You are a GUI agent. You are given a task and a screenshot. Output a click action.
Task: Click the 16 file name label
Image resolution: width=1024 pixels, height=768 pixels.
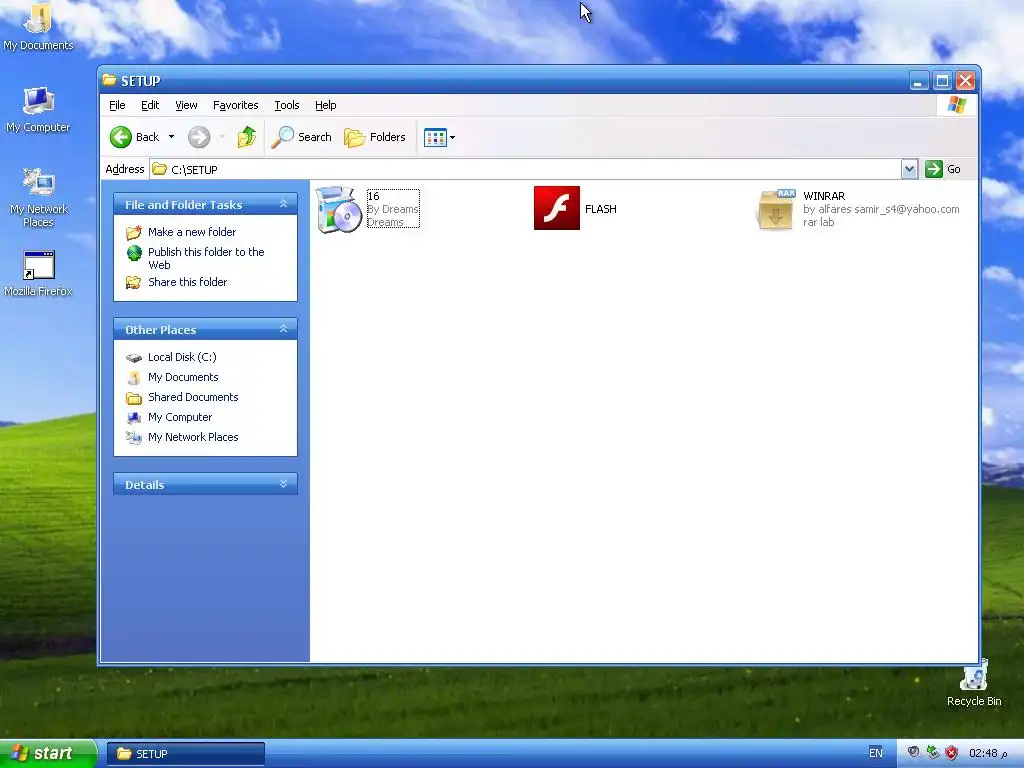coord(374,196)
